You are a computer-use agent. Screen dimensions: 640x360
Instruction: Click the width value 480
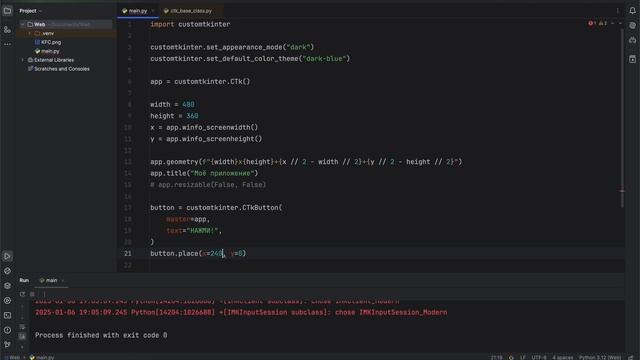(x=188, y=104)
